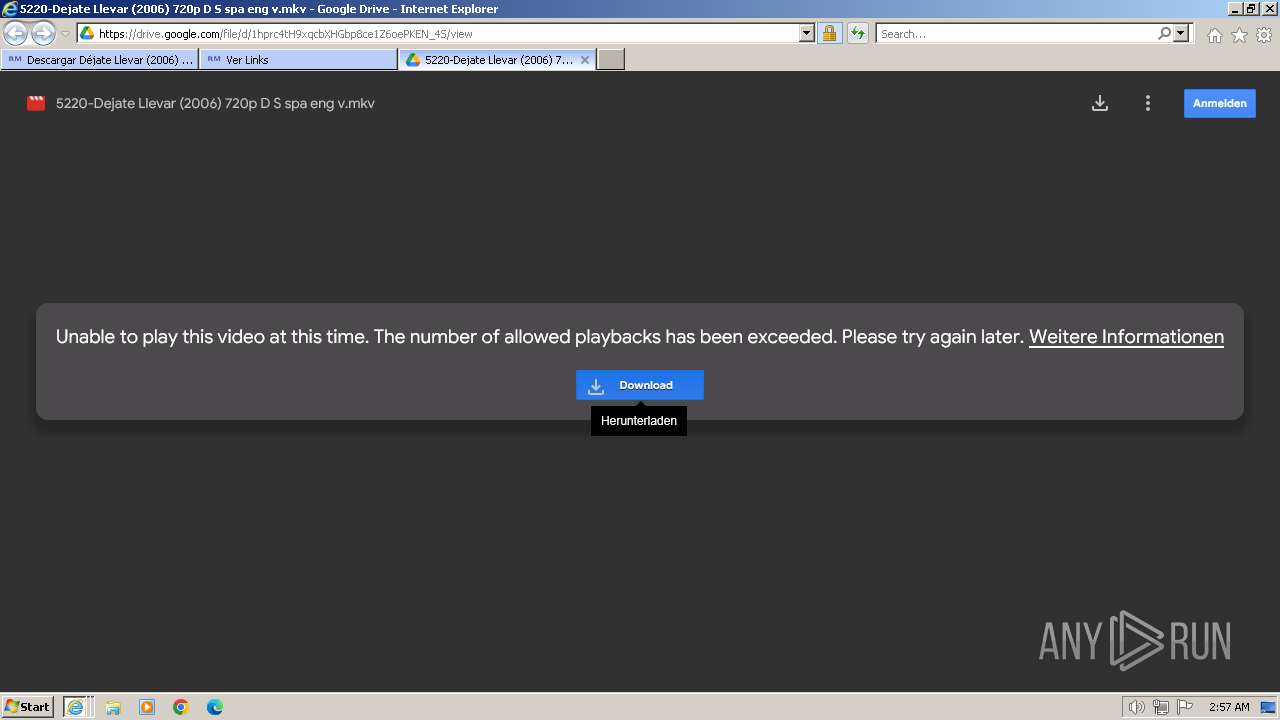Close the 5220-Dejate Llevar tab
This screenshot has height=720, width=1280.
click(585, 60)
